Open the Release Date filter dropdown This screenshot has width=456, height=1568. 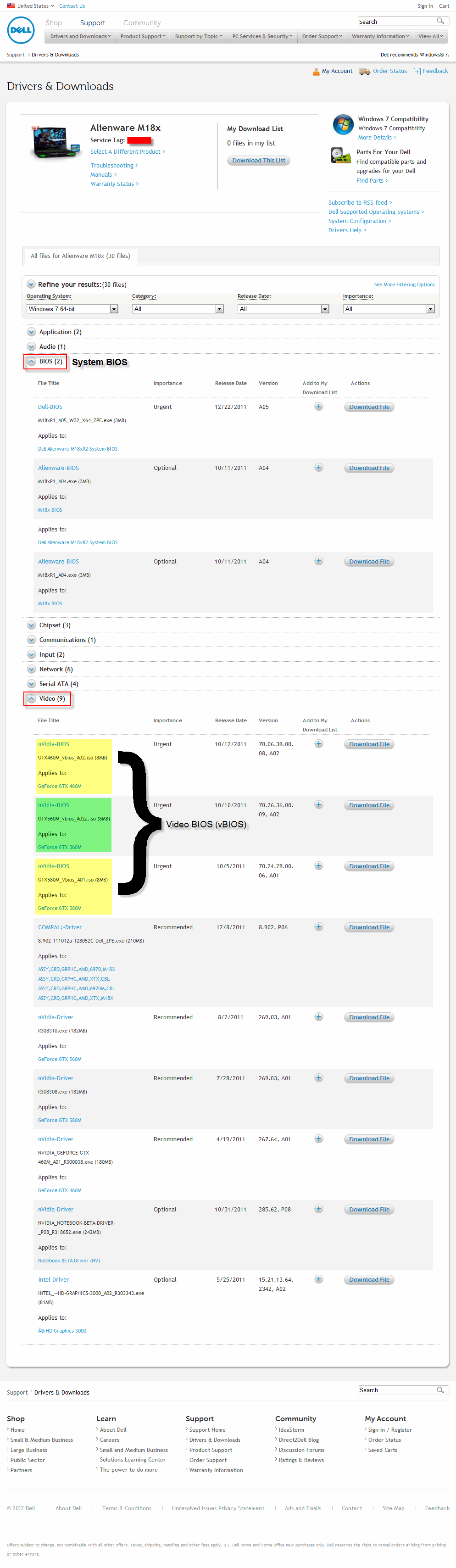283,309
